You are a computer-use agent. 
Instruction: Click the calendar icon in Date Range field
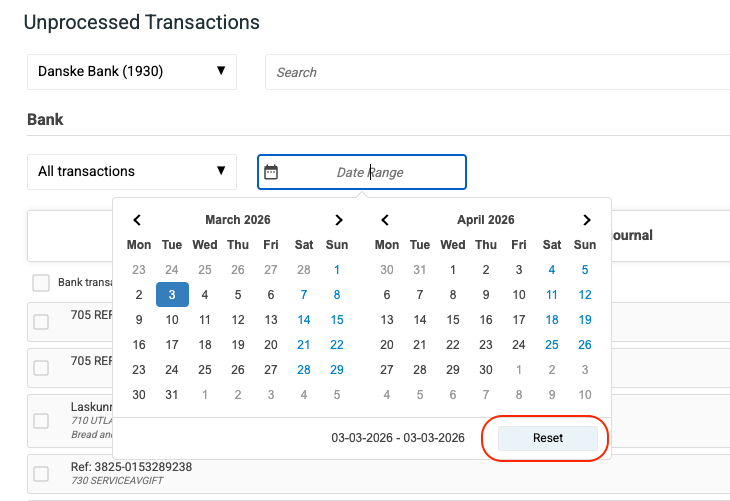click(270, 172)
